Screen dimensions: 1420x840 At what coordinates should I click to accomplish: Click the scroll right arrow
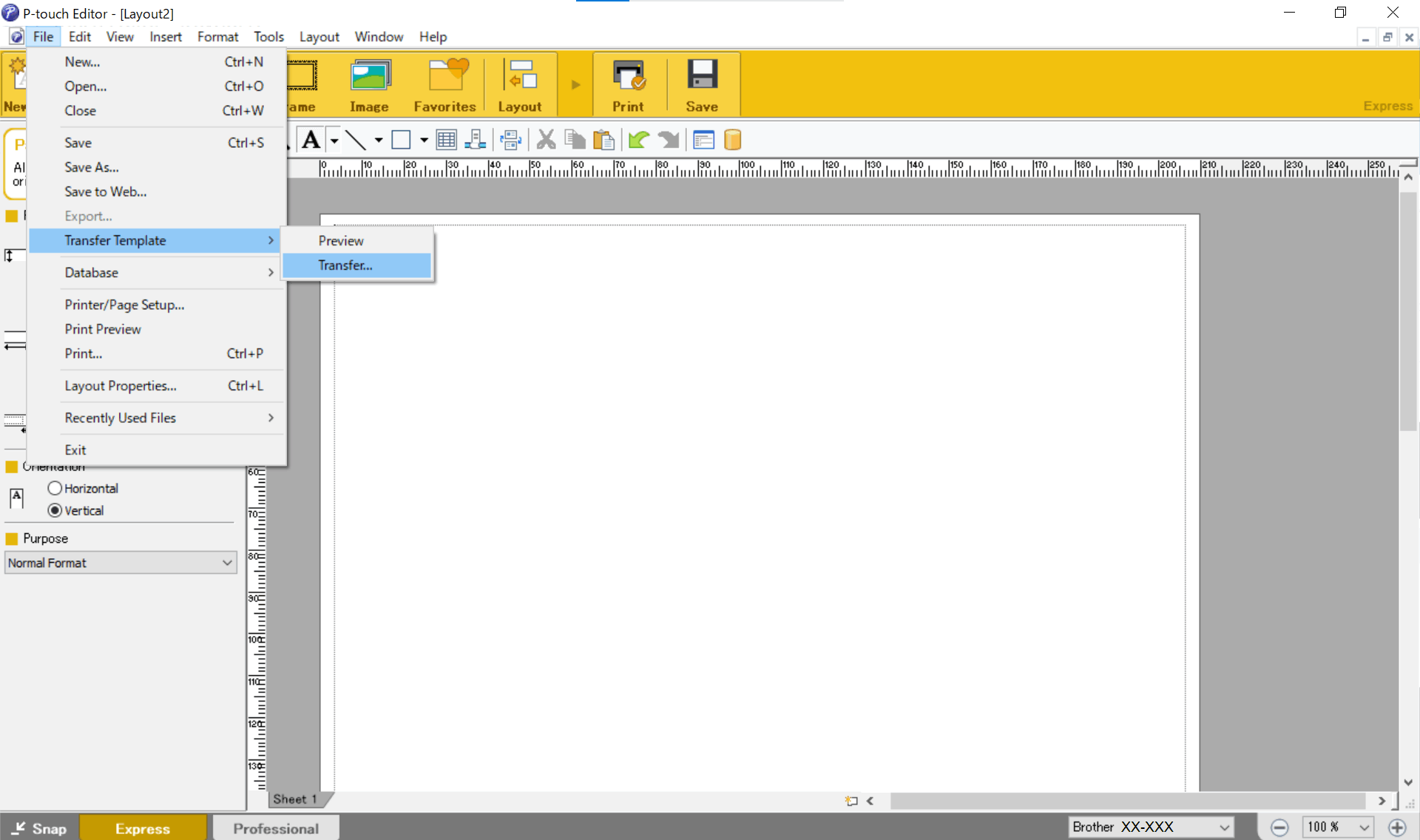1382,801
